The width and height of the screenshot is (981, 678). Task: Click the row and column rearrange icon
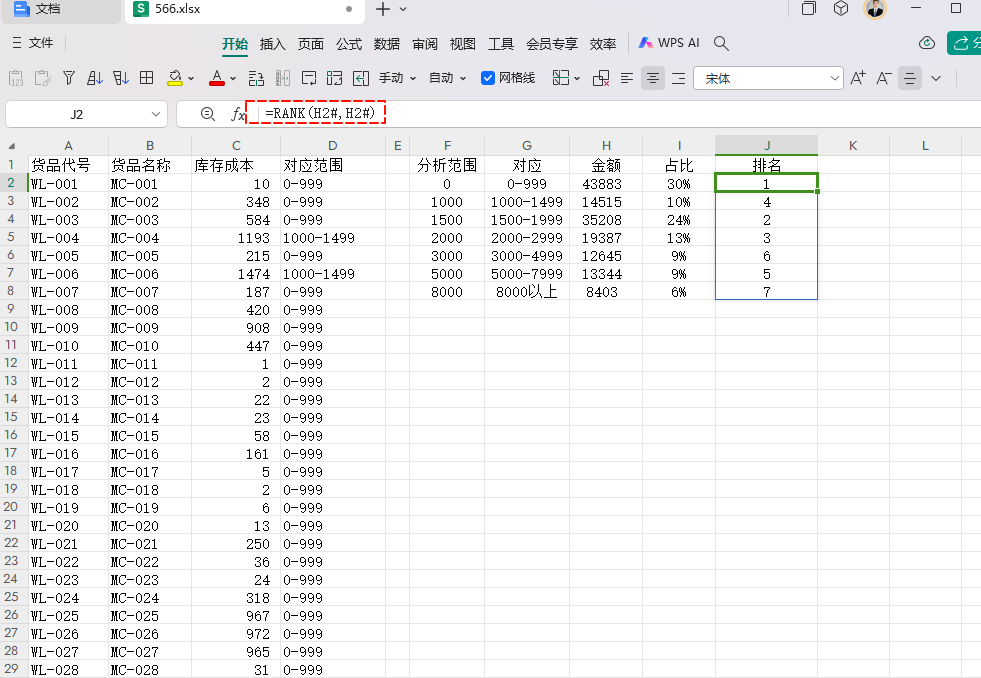[256, 78]
